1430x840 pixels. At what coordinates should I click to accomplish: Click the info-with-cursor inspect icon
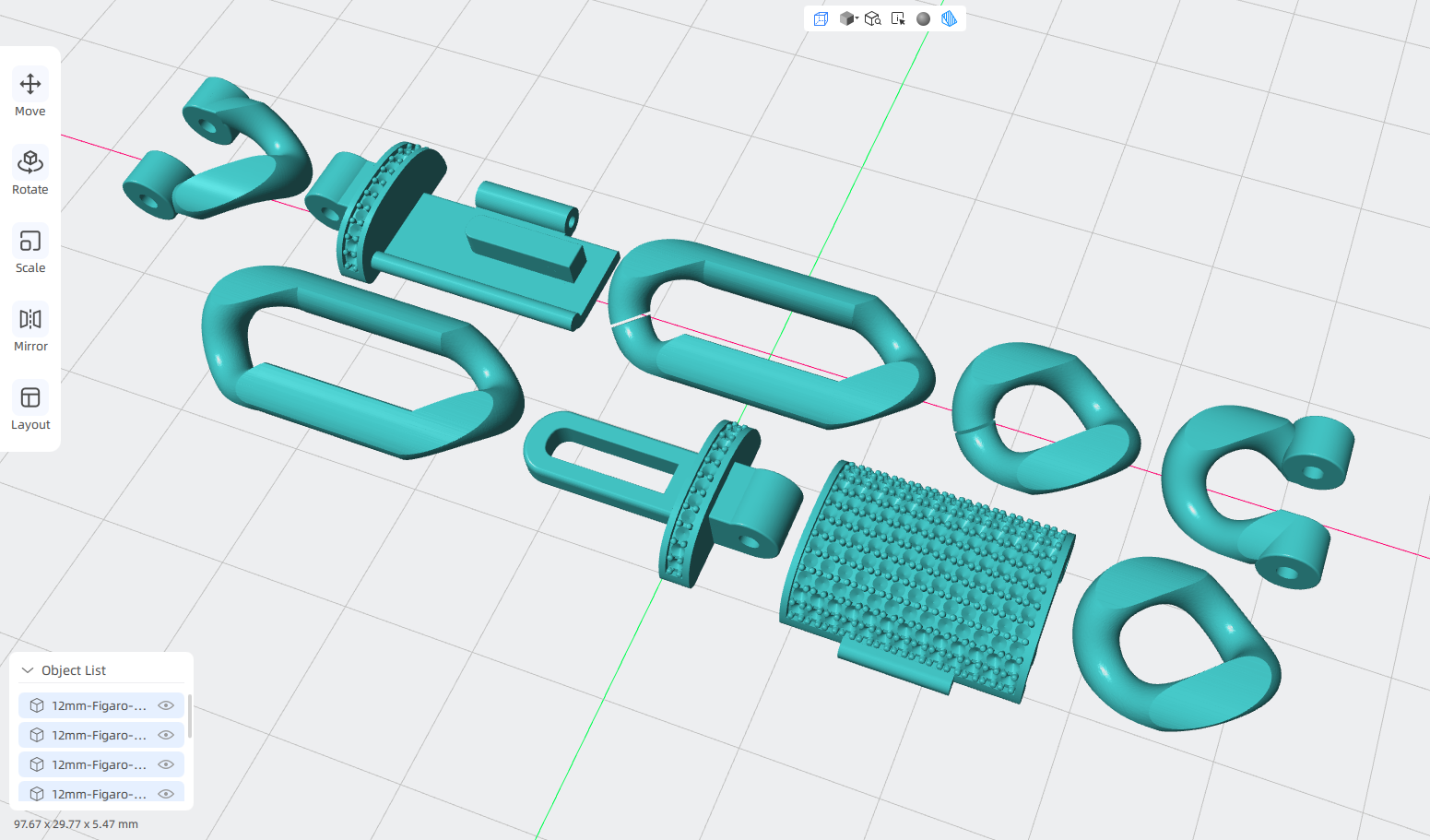tap(898, 18)
